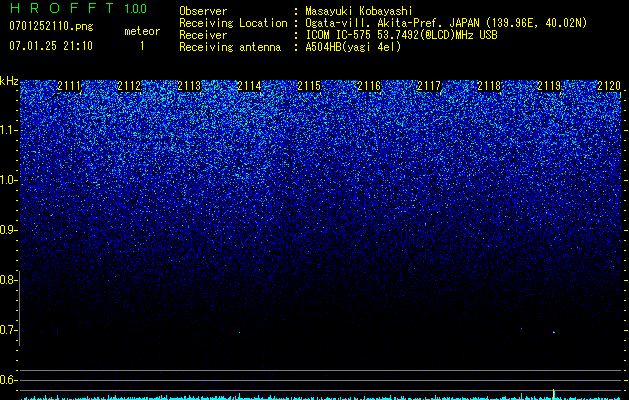The height and width of the screenshot is (400, 629).
Task: Click the meteor echo dot near 2119
Action: 554,332
